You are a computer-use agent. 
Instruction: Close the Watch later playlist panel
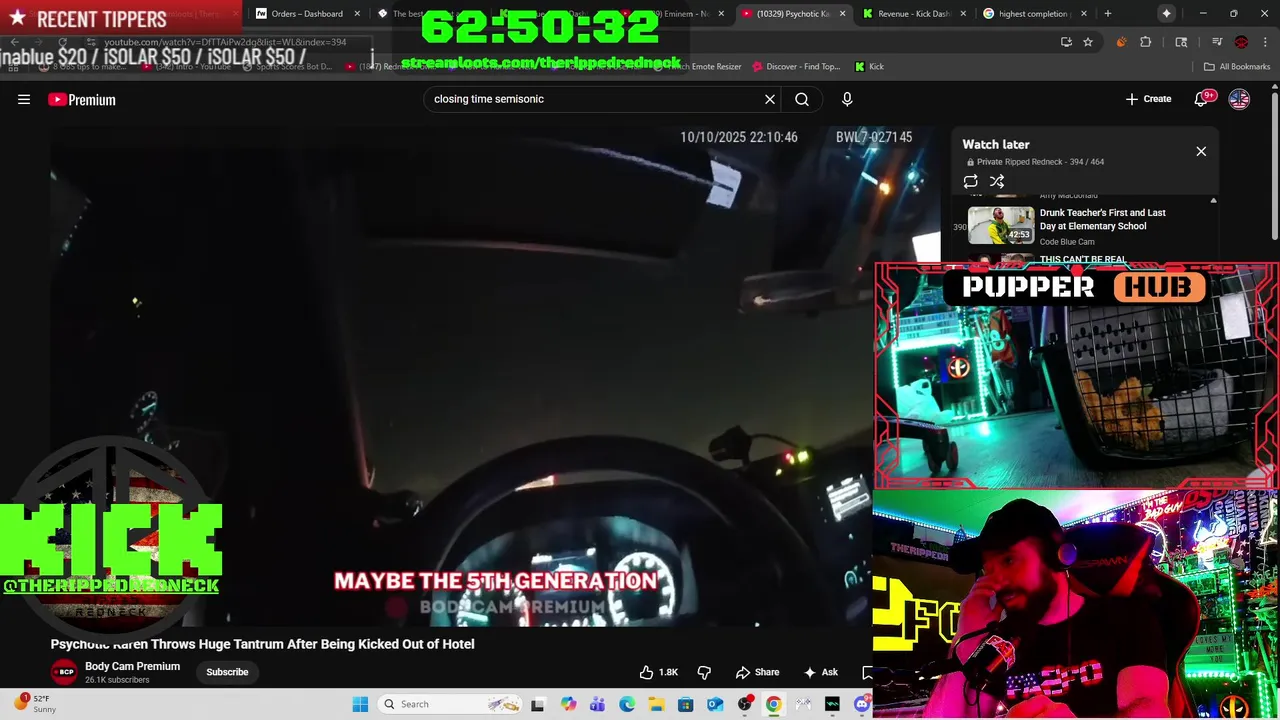point(1201,151)
